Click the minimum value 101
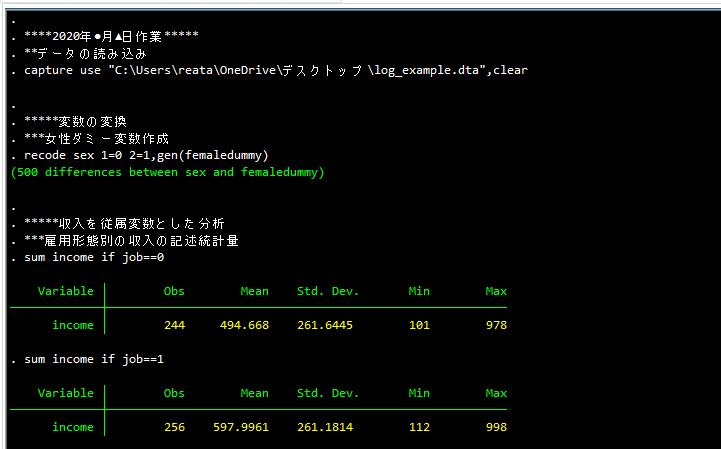Viewport: 721px width, 449px height. [x=419, y=325]
